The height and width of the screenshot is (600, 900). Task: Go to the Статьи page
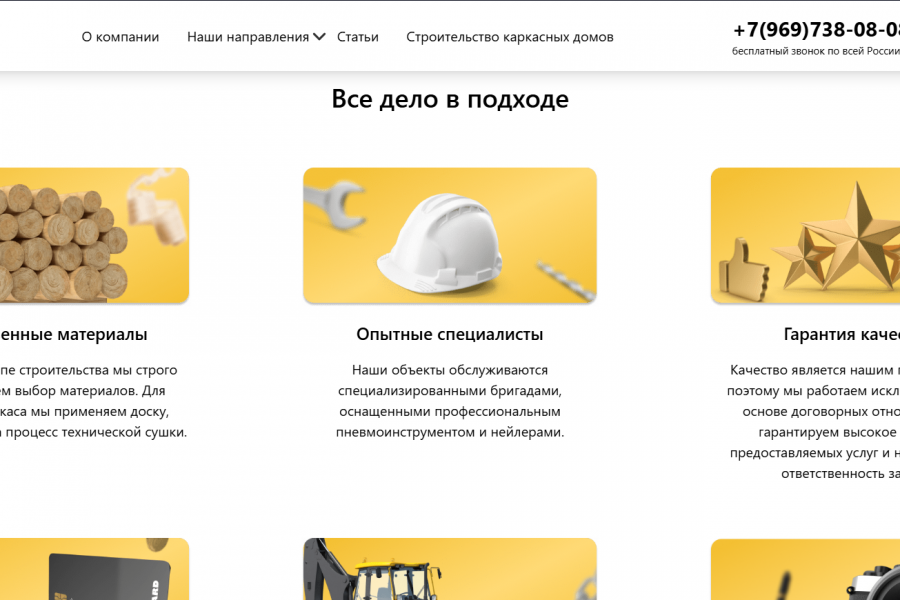tap(358, 37)
